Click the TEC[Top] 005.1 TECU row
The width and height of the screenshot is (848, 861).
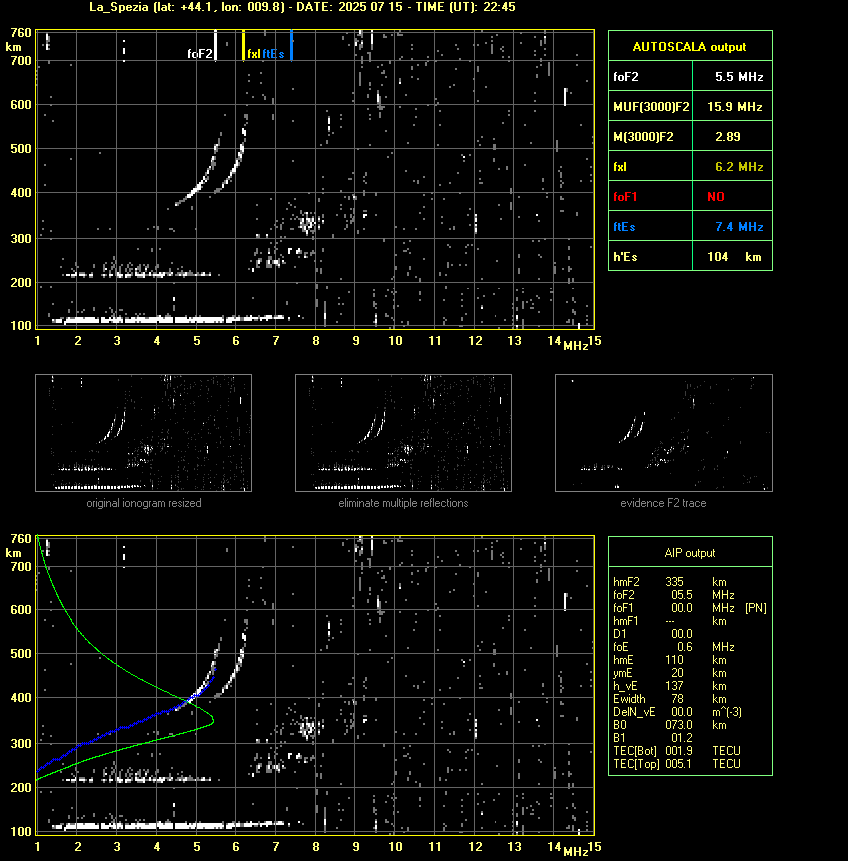tap(677, 764)
